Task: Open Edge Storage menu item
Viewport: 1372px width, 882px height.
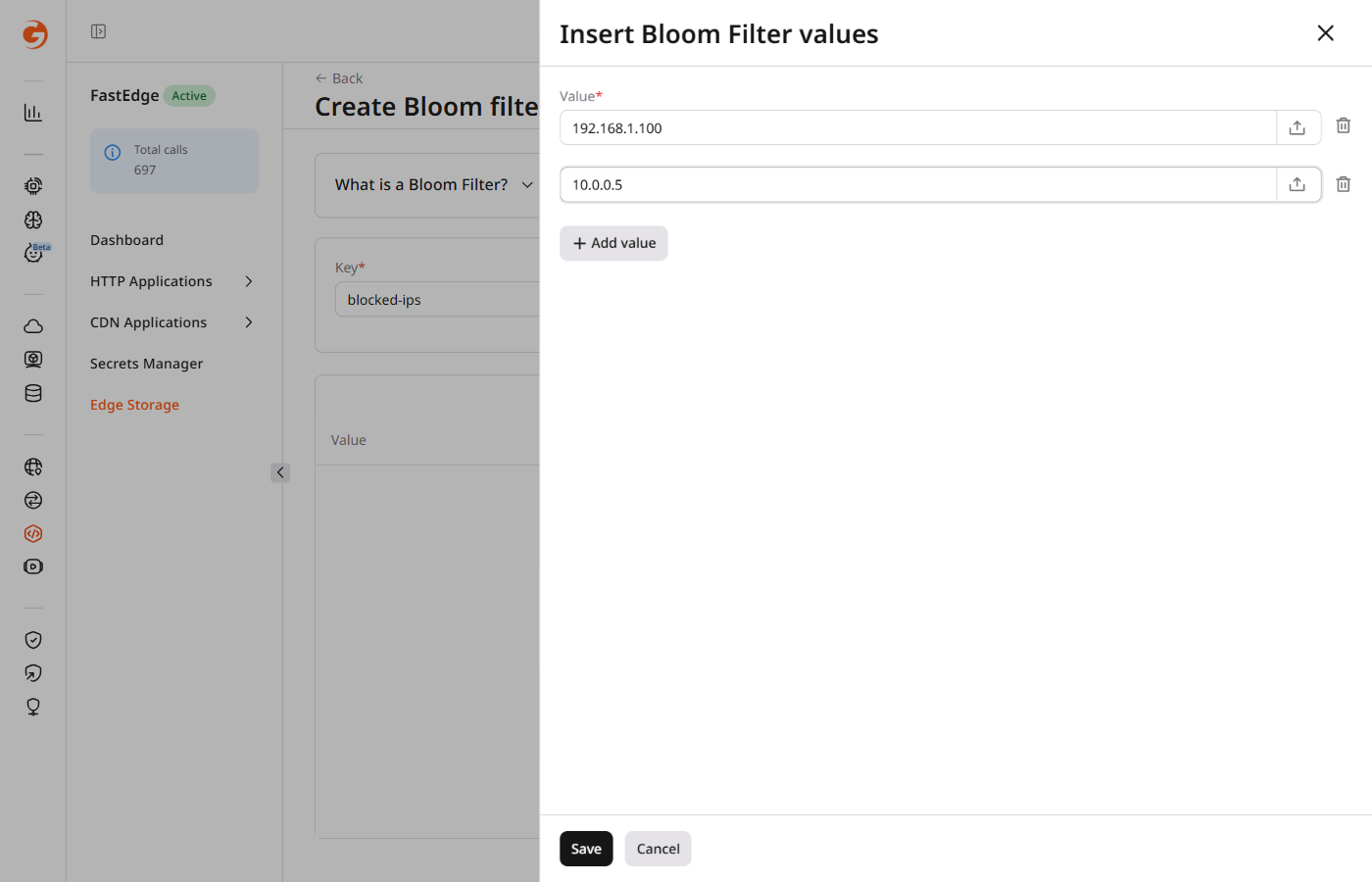Action: (x=135, y=405)
